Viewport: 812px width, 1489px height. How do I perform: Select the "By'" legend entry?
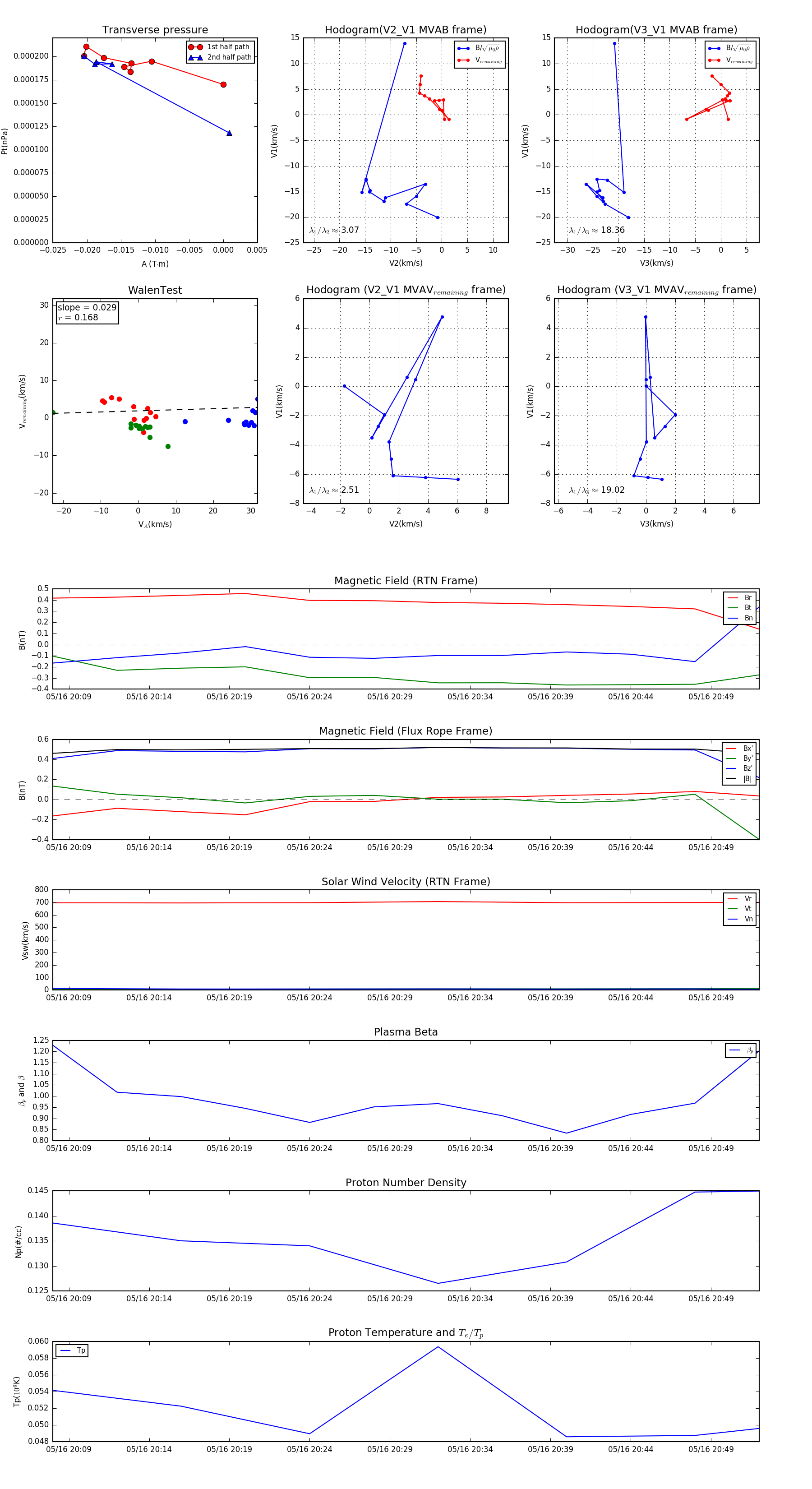tap(739, 758)
